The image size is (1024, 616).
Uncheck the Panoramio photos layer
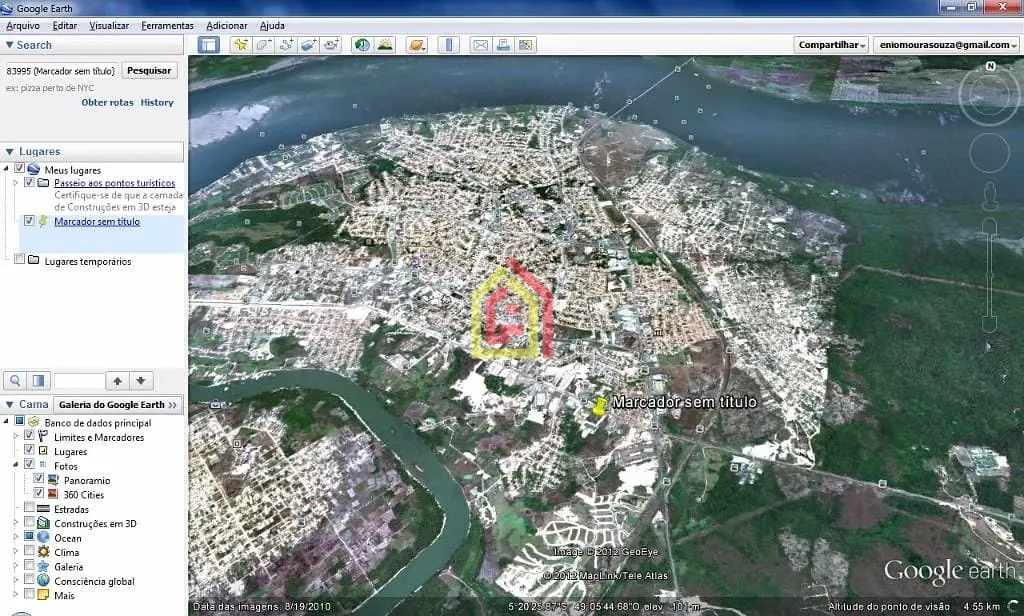click(39, 478)
